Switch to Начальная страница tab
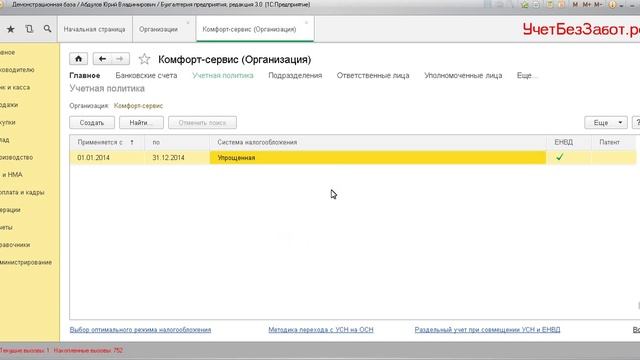This screenshot has height=360, width=640. 94,29
